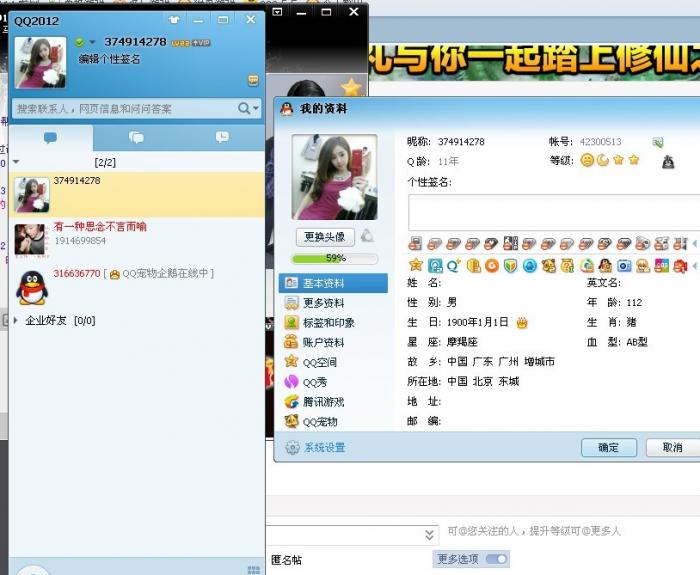
Task: Collapse the friend group showing [2/2]
Action: tap(17, 162)
